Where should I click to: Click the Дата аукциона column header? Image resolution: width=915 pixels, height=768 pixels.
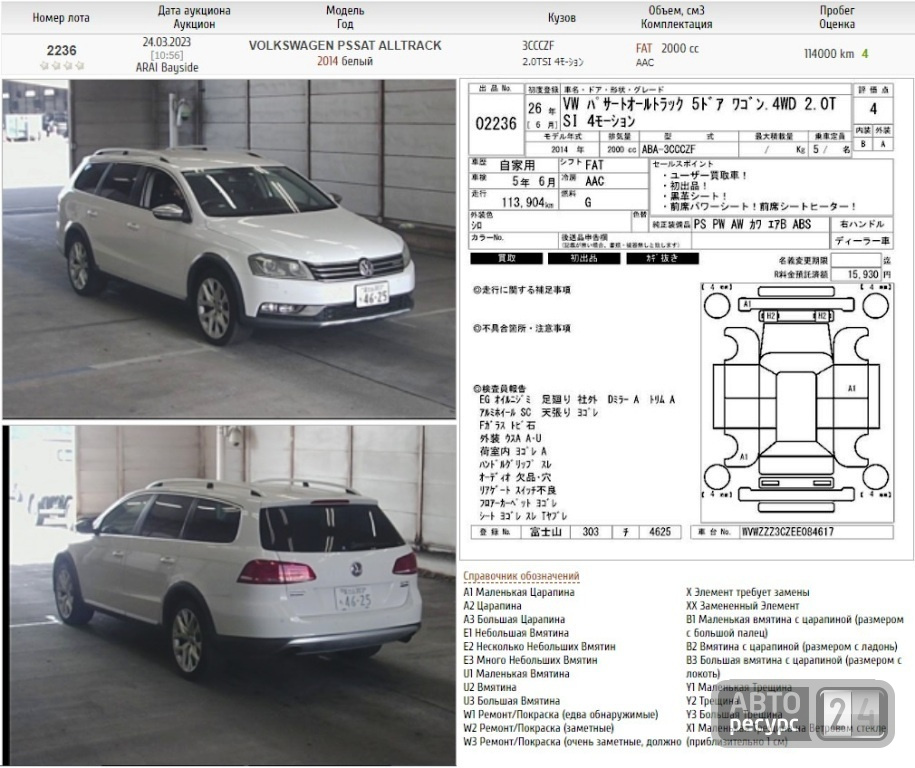click(x=194, y=11)
